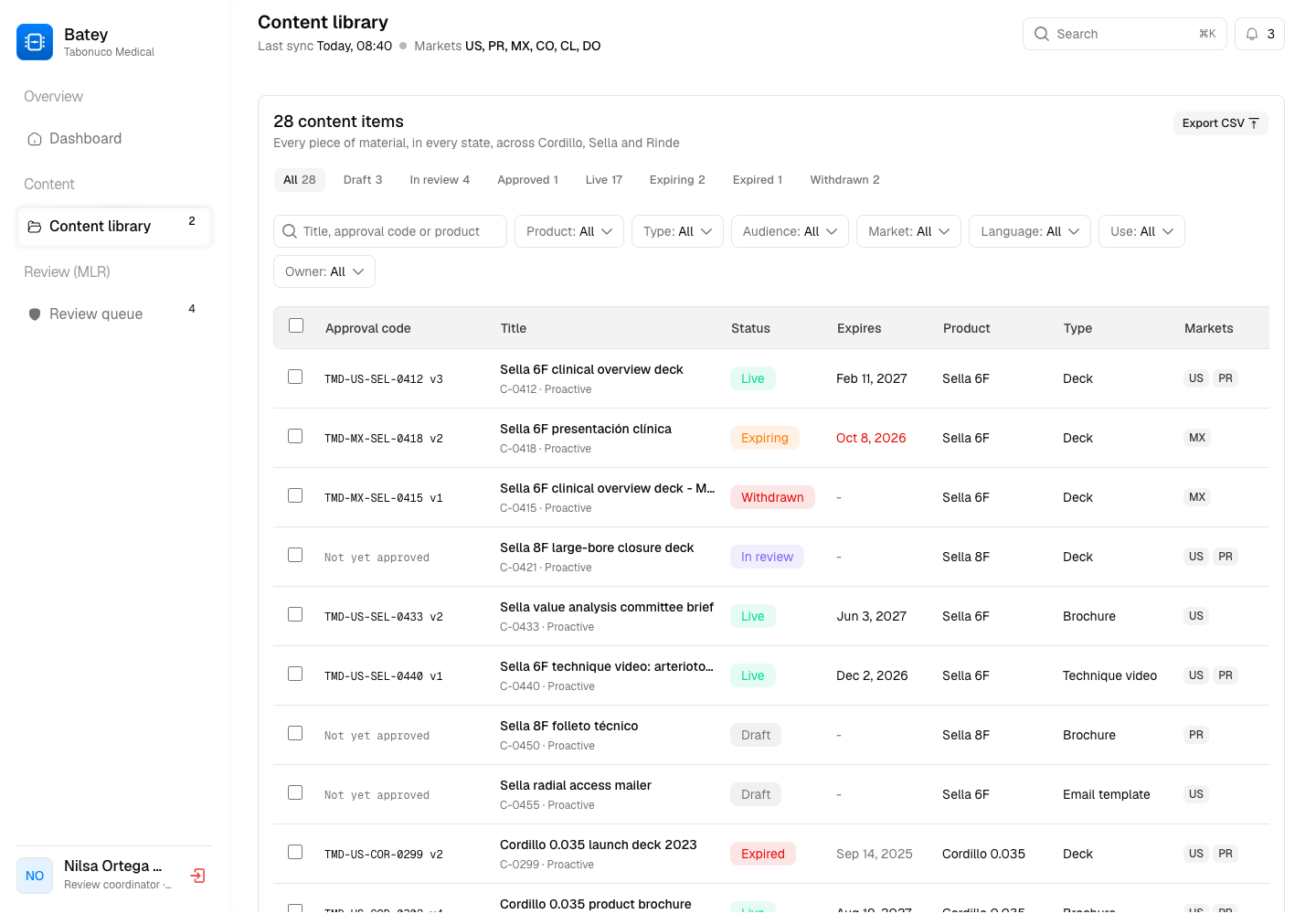Click the Export CSV button

click(x=1221, y=123)
